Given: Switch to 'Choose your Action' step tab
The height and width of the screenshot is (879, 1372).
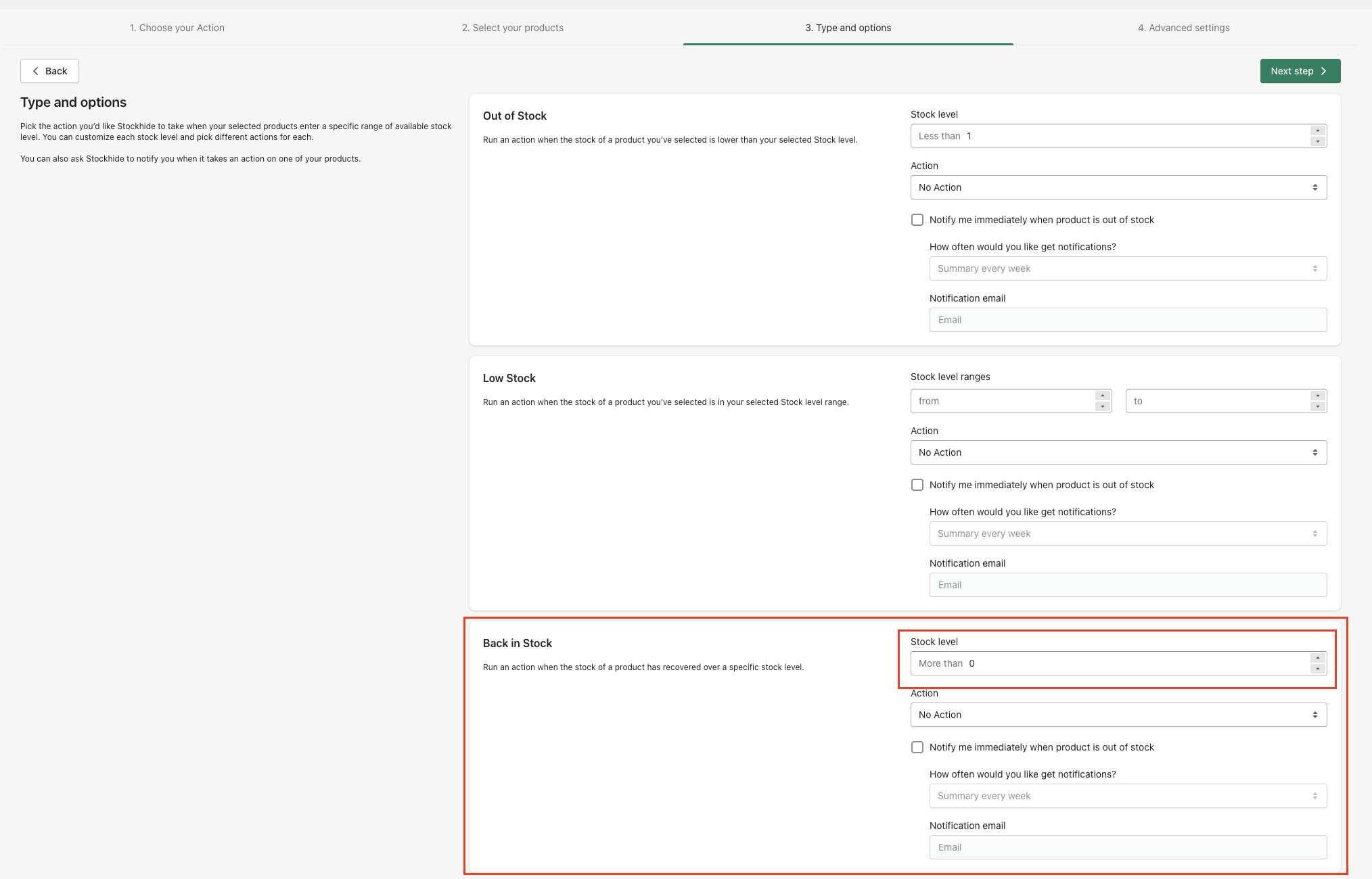Looking at the screenshot, I should click(177, 28).
